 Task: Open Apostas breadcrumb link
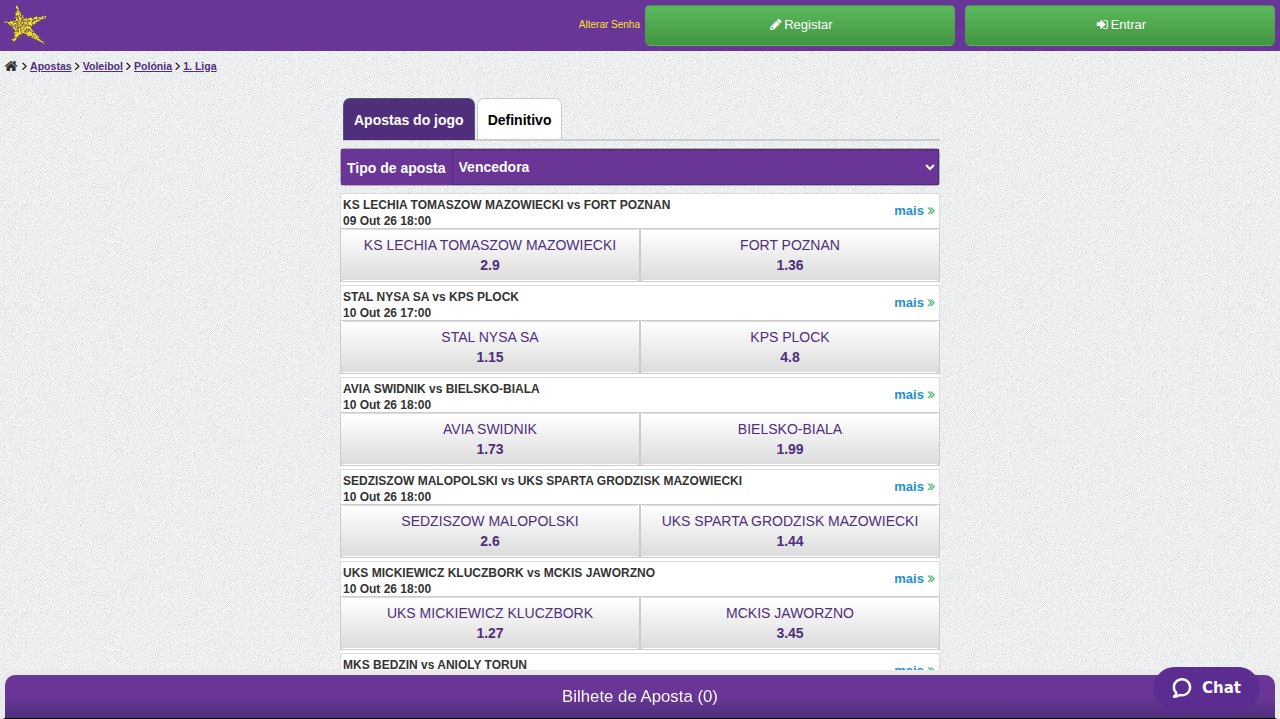tap(51, 66)
